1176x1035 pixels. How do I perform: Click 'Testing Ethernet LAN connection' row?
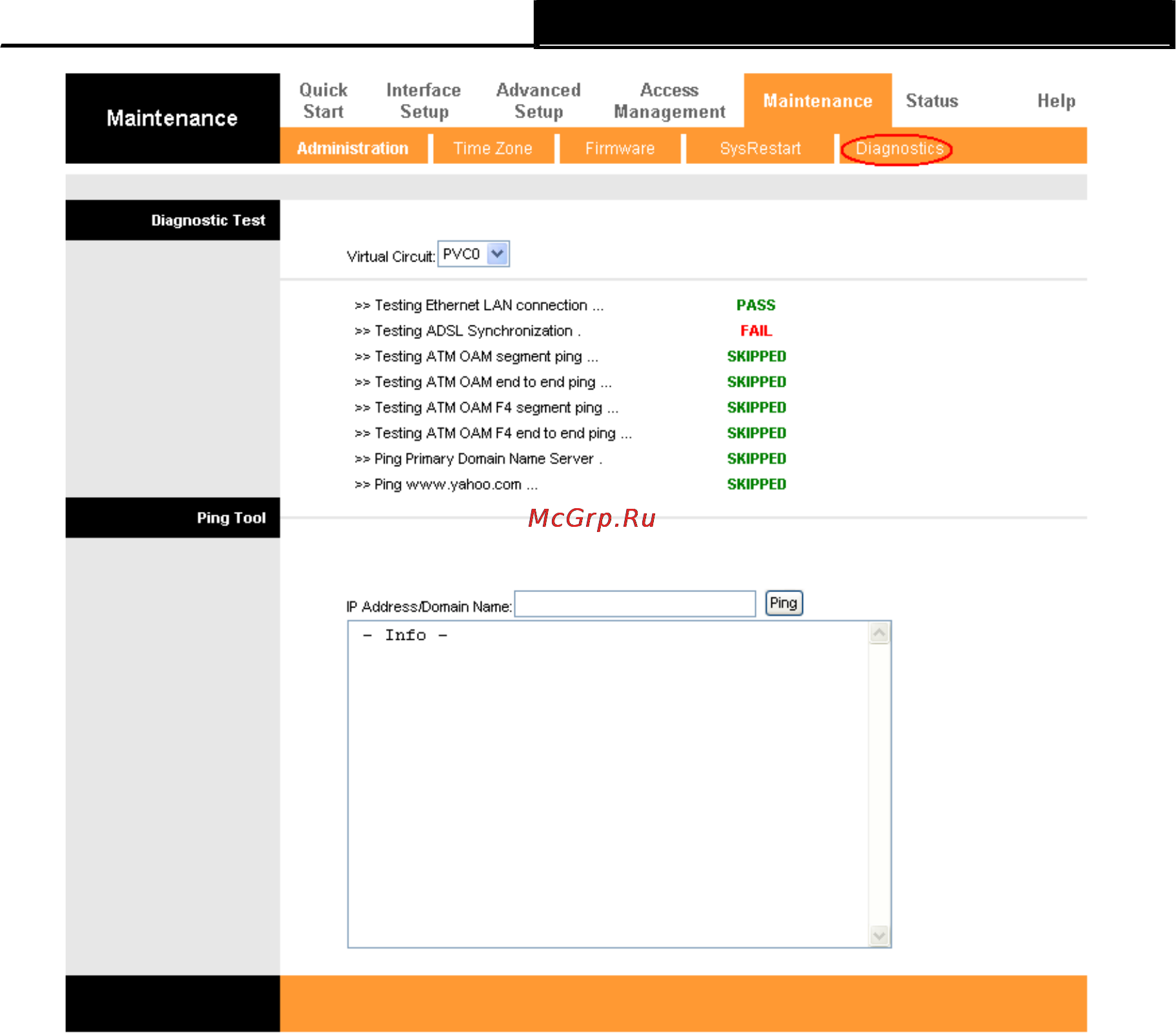[x=479, y=305]
